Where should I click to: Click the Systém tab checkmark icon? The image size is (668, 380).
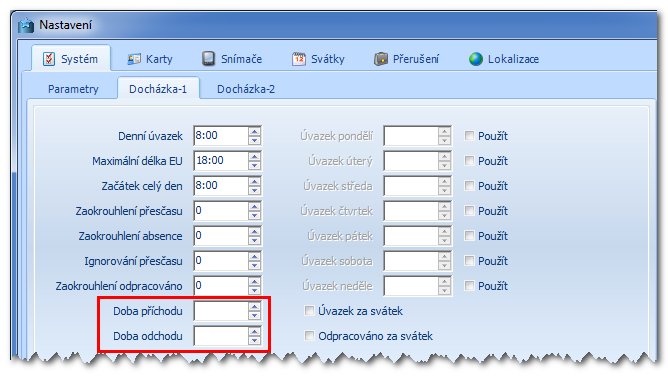point(49,59)
